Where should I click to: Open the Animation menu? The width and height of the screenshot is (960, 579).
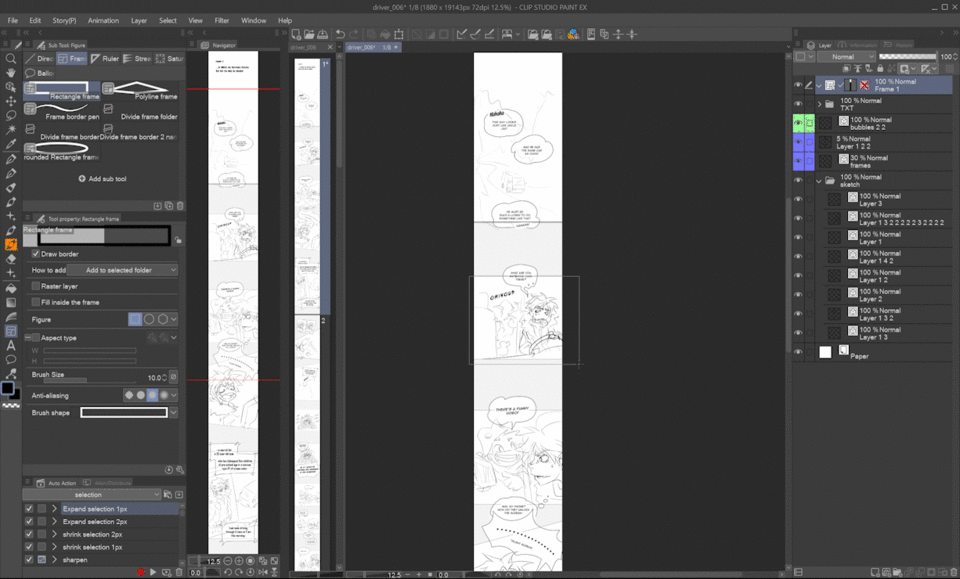pyautogui.click(x=103, y=20)
